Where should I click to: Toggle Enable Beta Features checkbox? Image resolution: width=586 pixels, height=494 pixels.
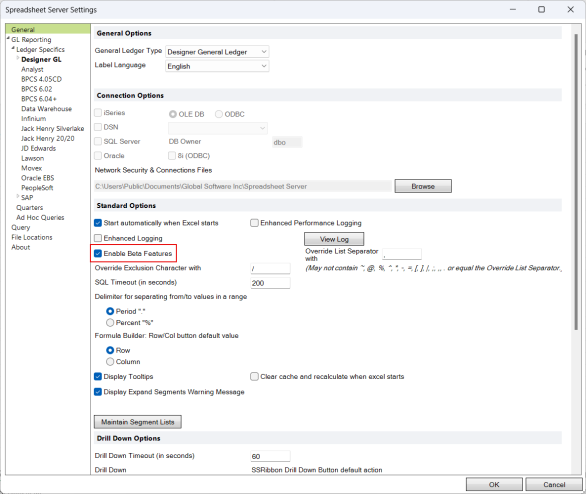pos(98,253)
